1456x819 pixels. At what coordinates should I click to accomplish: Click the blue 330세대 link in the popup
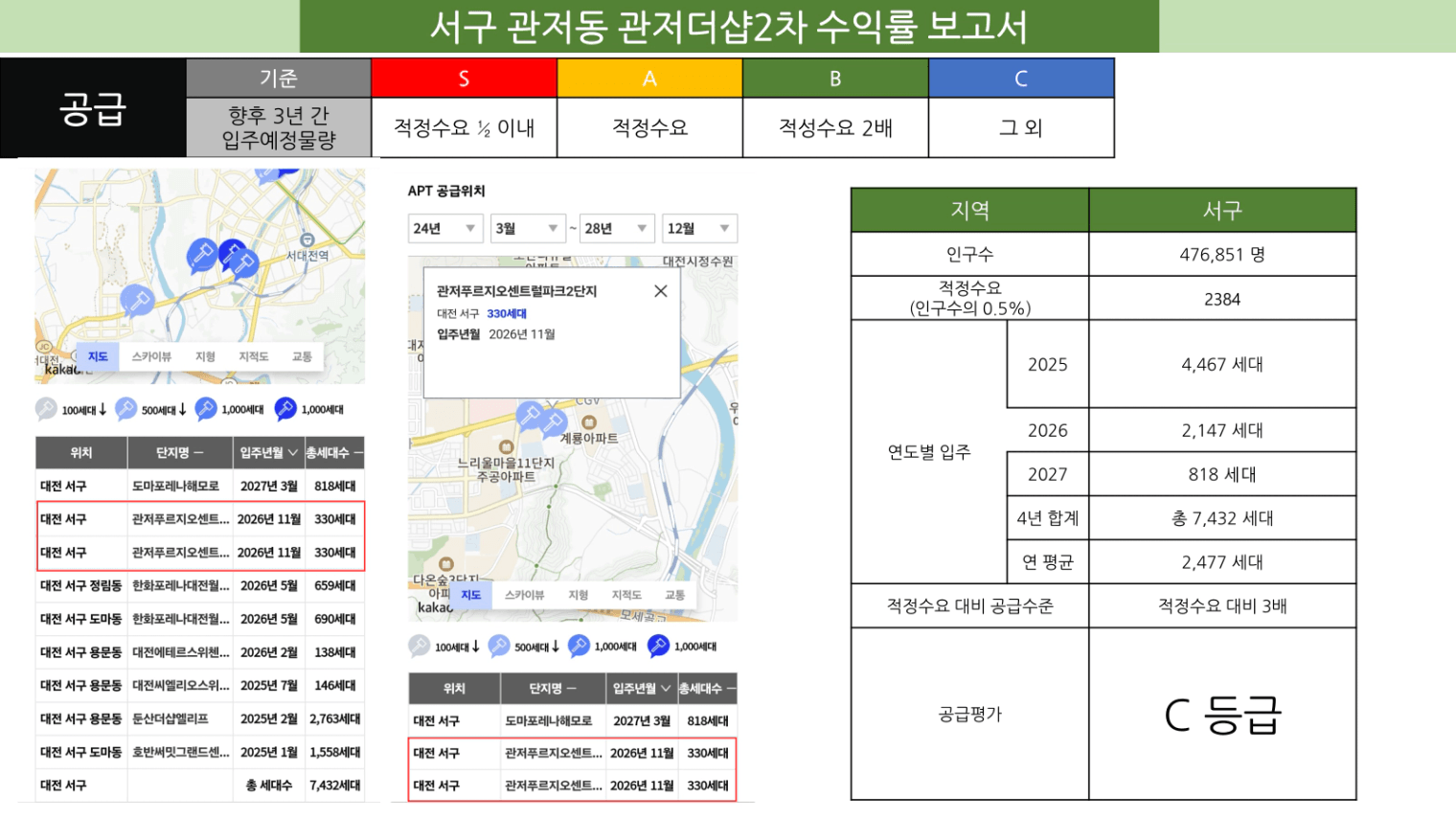507,313
